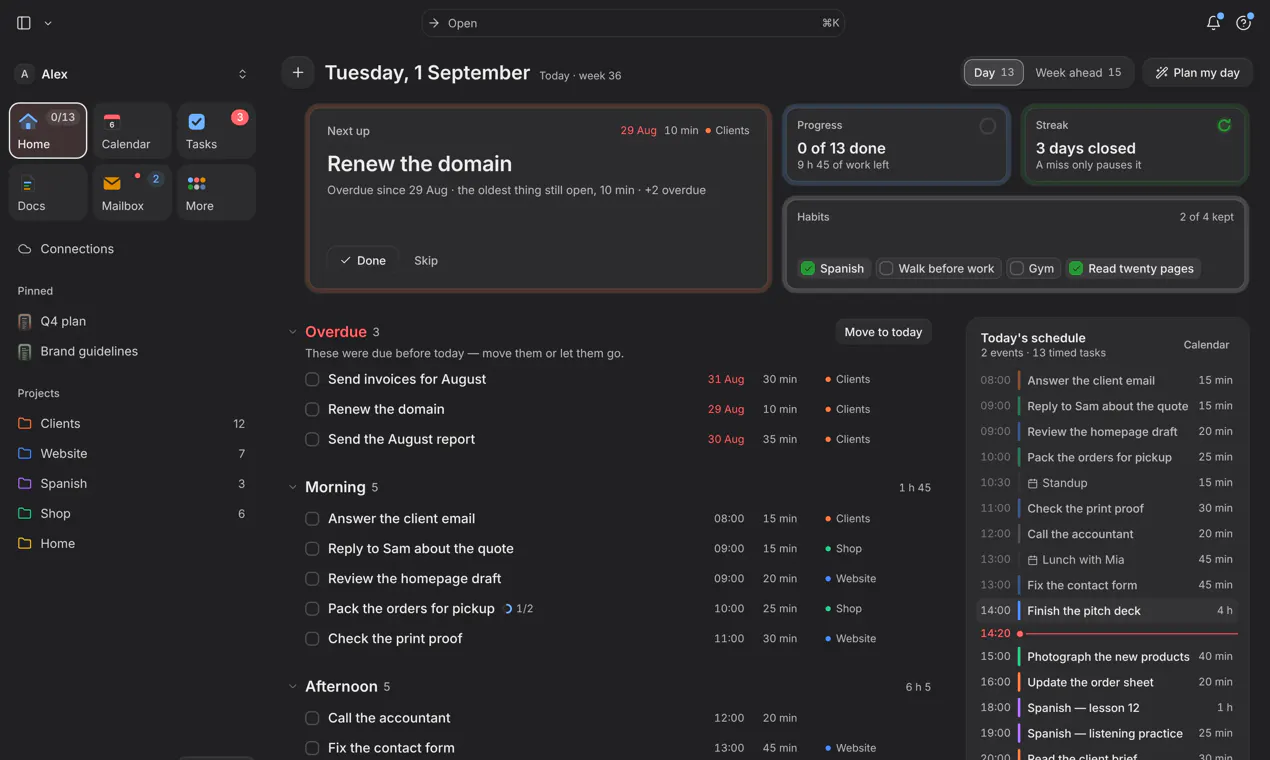Open Spanish — lesson 12 in schedule
The height and width of the screenshot is (760, 1270).
pos(1107,708)
